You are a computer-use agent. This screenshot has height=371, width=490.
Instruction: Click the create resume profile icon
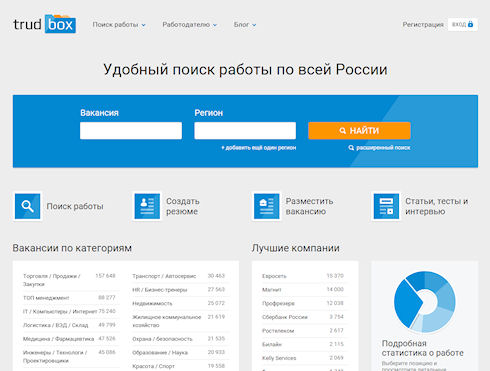(x=147, y=206)
